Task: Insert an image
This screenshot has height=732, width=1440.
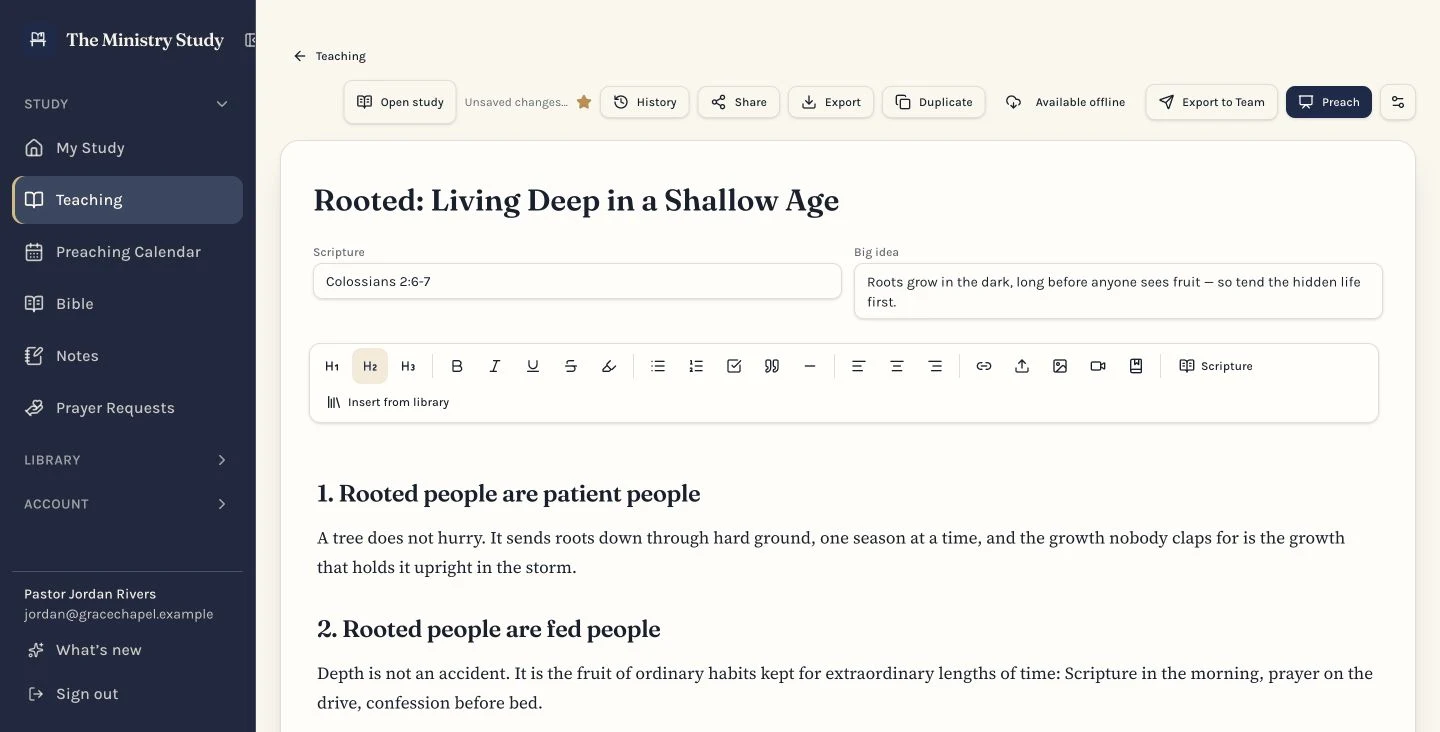Action: [x=1060, y=366]
